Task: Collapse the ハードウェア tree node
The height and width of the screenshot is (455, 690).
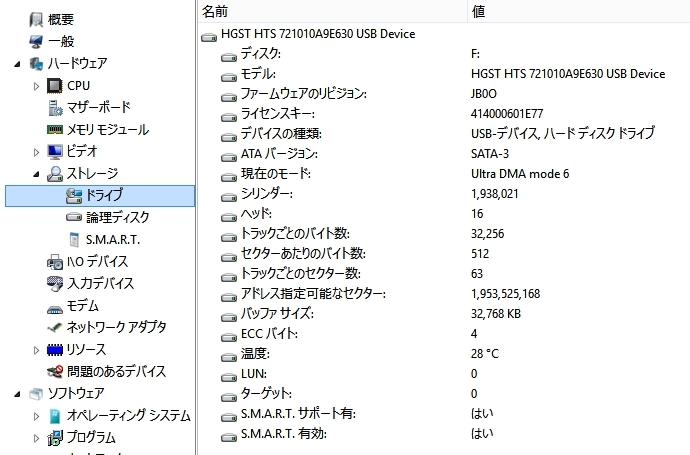Action: tap(17, 64)
